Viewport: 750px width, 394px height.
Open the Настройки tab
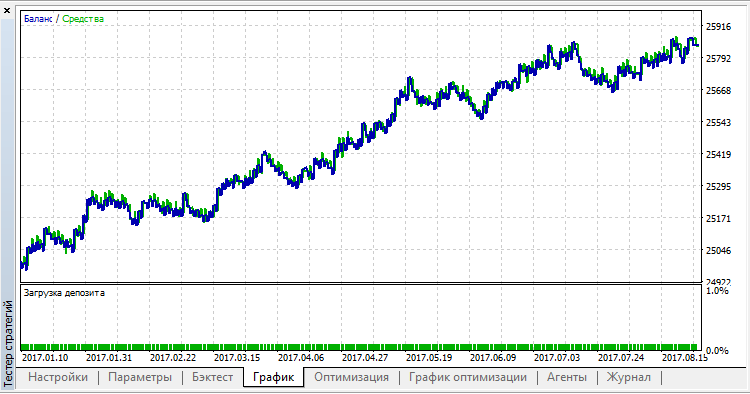[58, 377]
